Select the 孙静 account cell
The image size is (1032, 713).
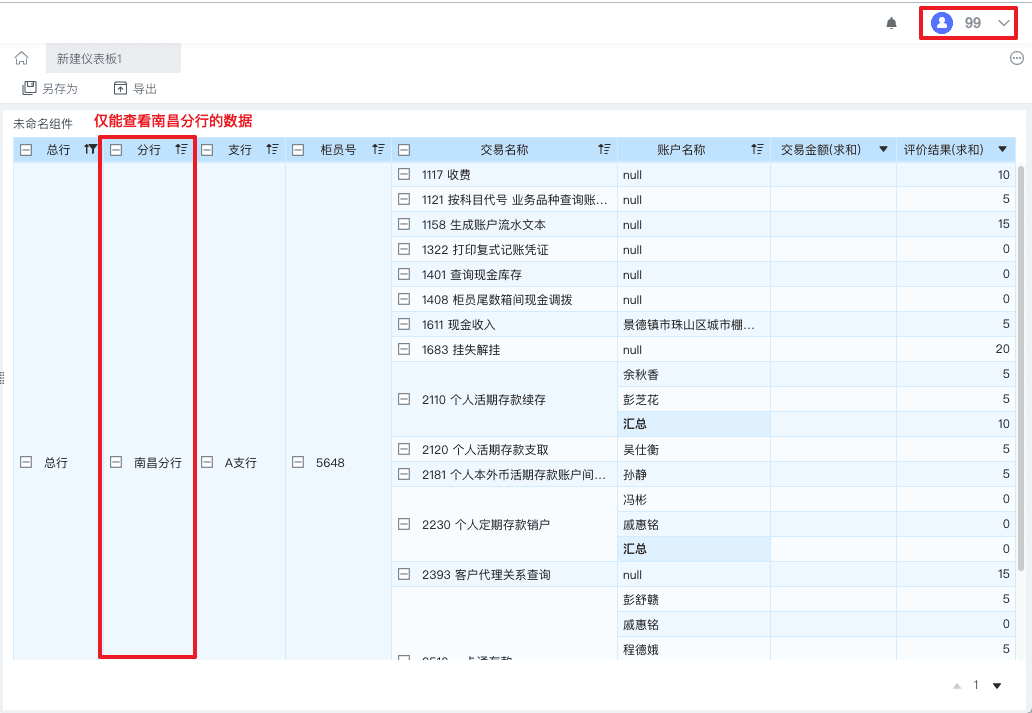694,474
